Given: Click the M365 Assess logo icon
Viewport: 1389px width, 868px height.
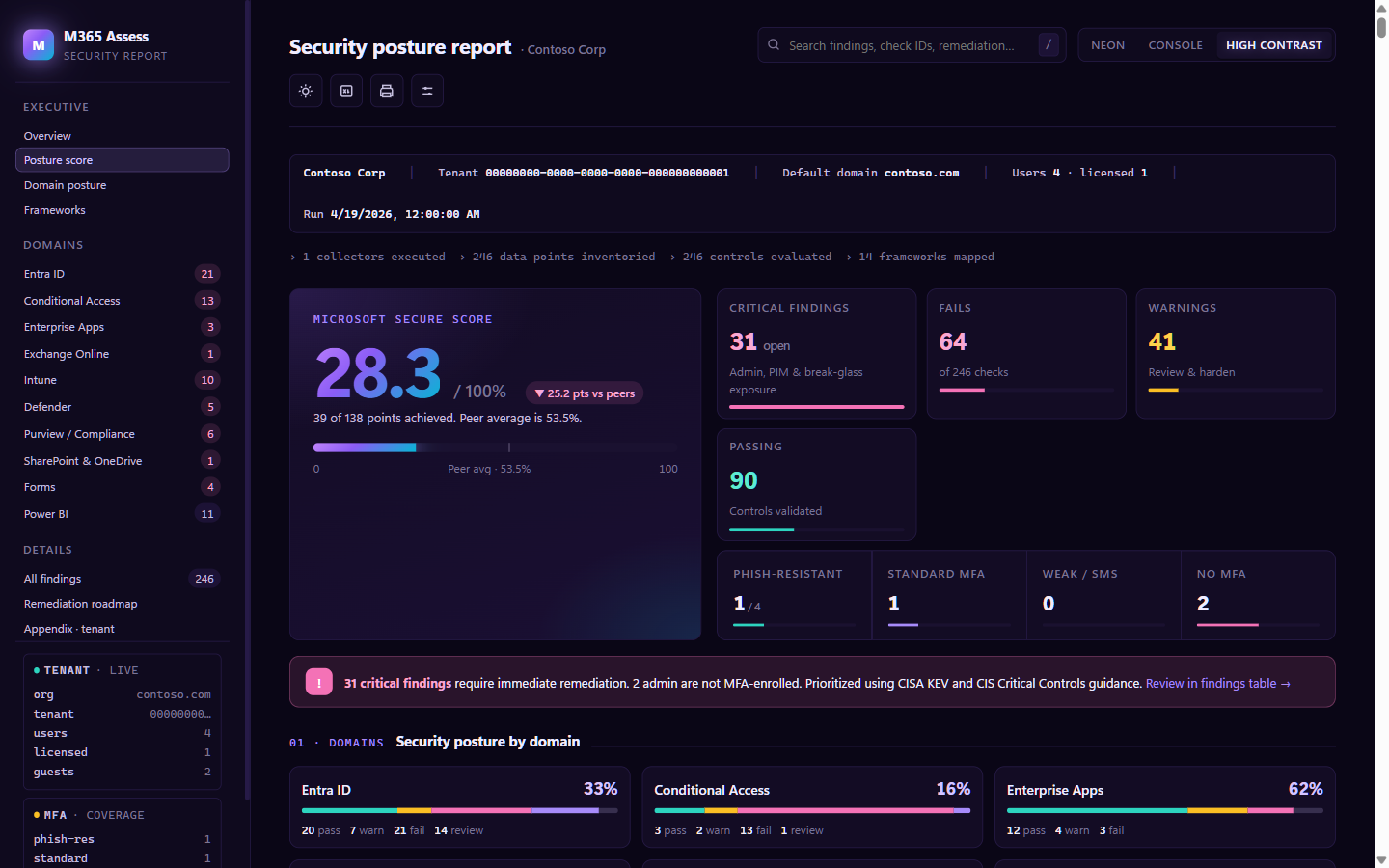Looking at the screenshot, I should [x=39, y=44].
